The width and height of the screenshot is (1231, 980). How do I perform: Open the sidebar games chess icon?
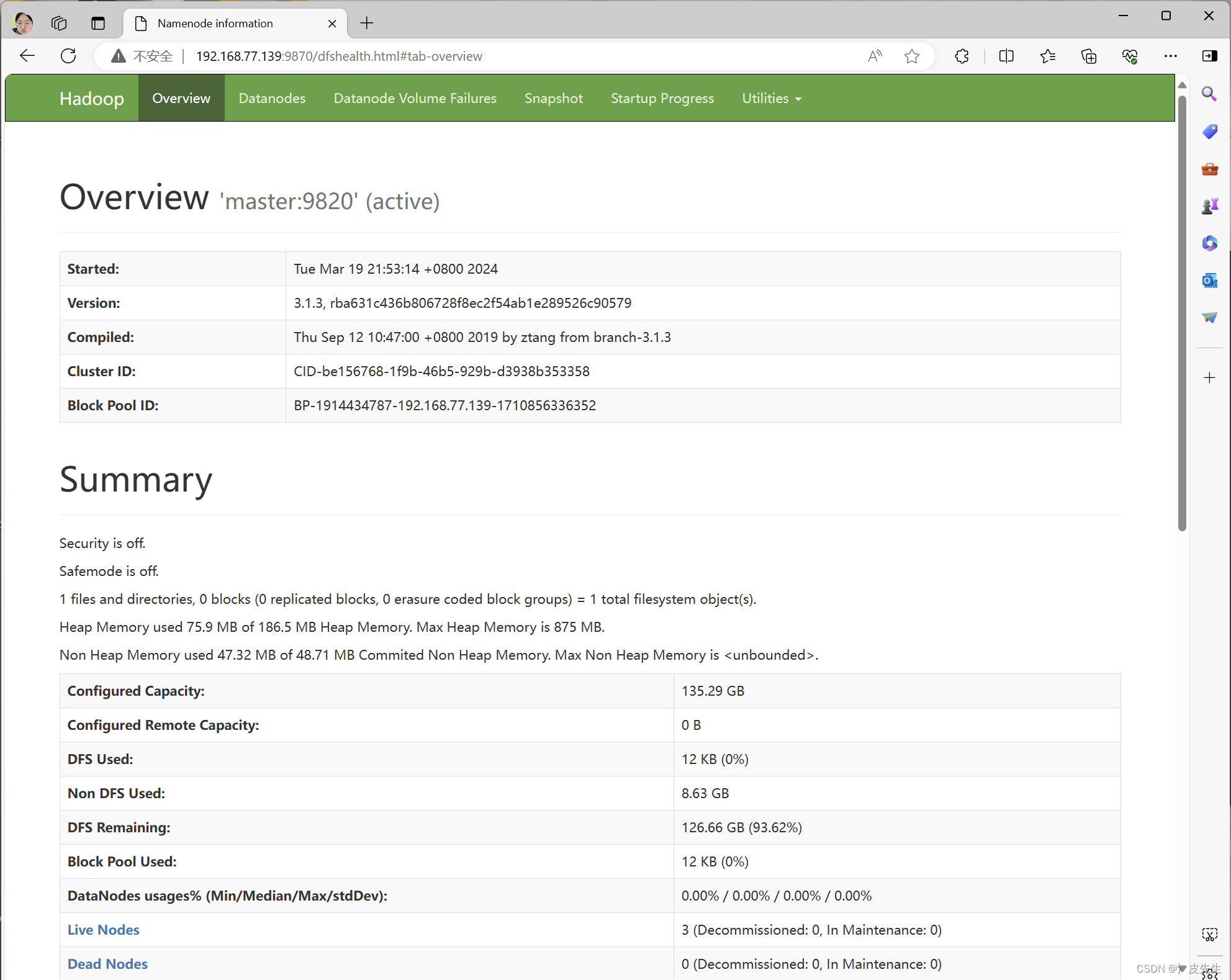click(1209, 205)
